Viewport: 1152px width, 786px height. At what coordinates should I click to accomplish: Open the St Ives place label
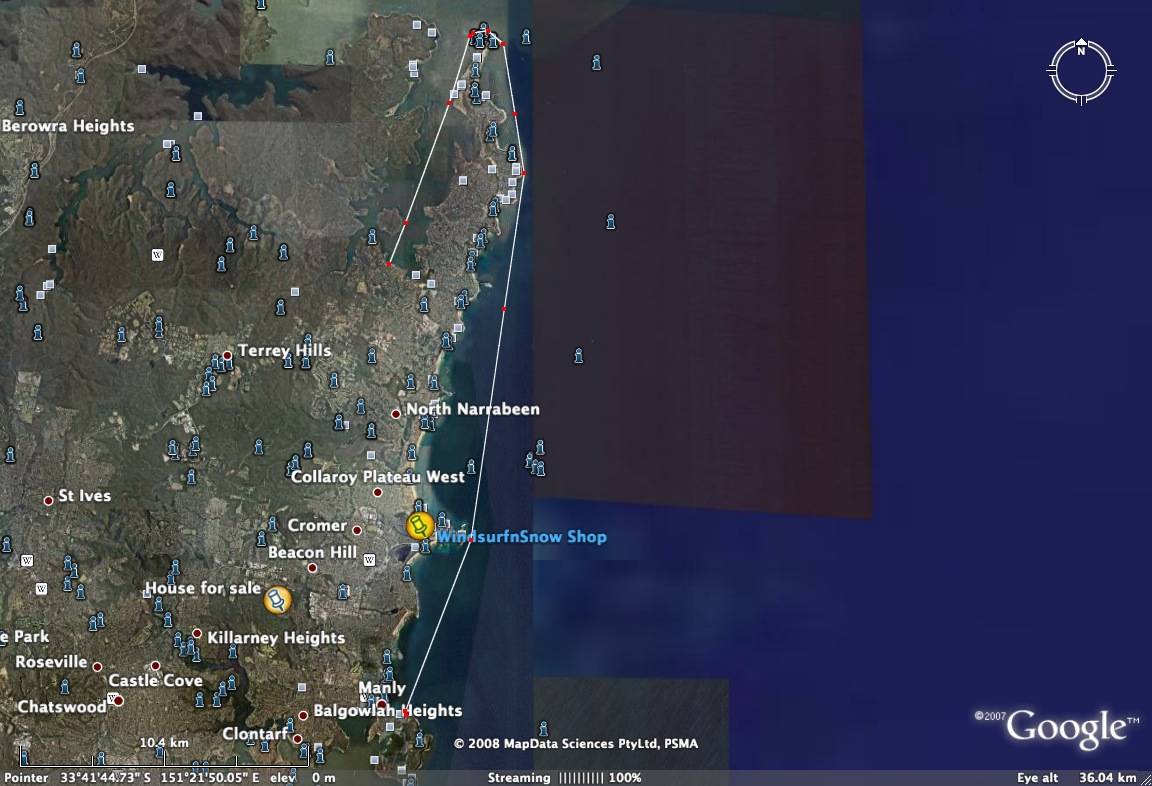[x=83, y=495]
